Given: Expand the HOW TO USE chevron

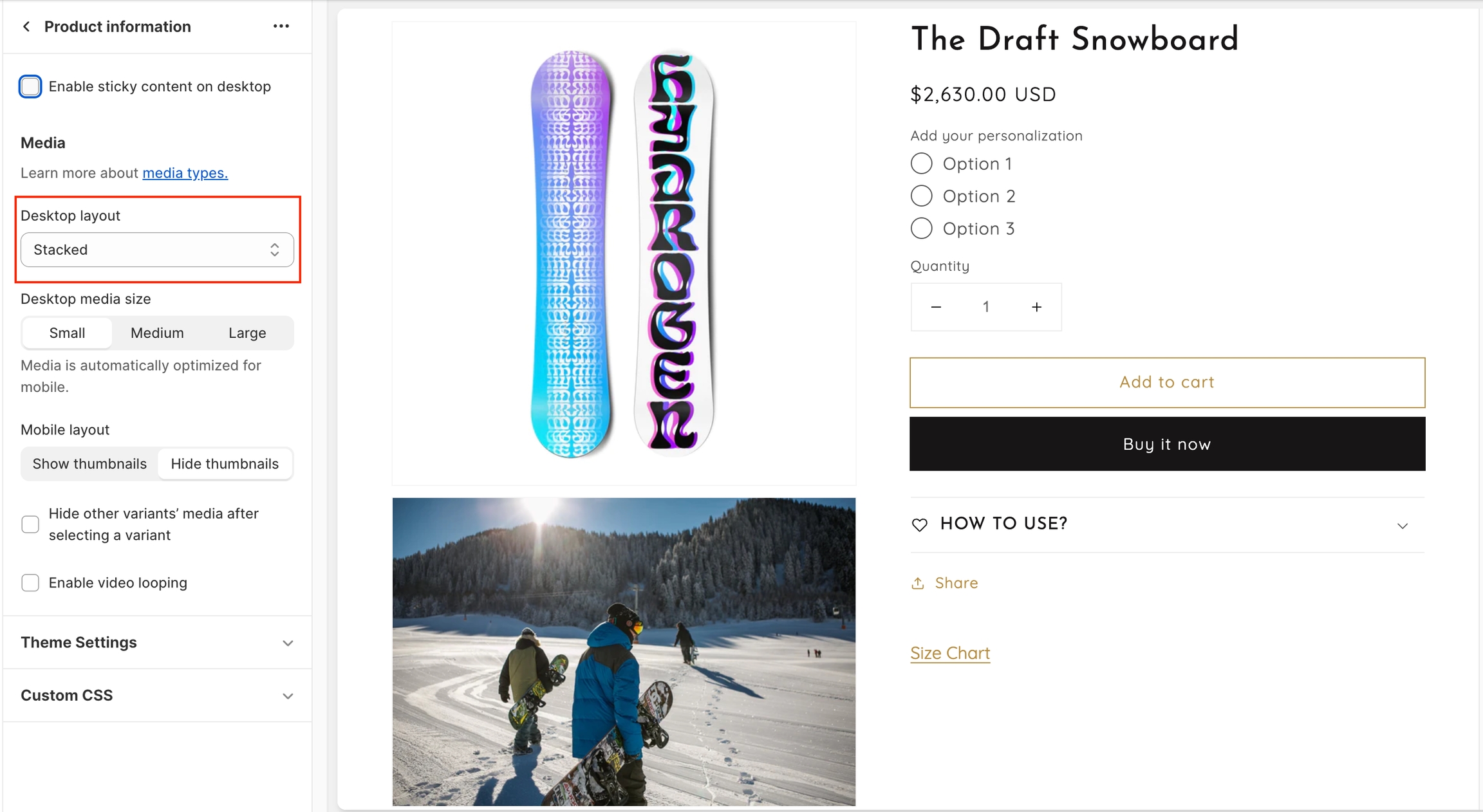Looking at the screenshot, I should 1403,526.
